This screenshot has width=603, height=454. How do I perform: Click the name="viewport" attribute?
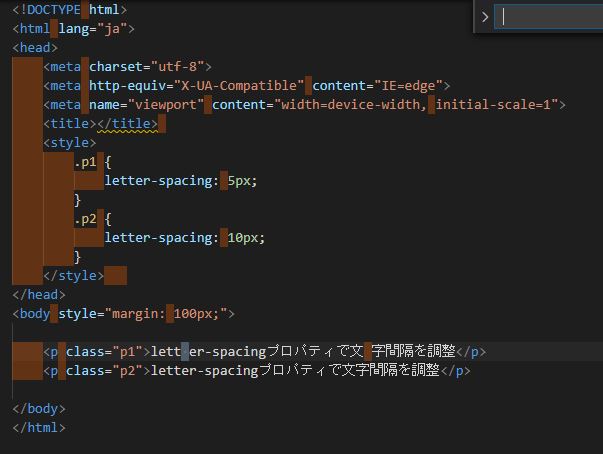[x=147, y=105]
